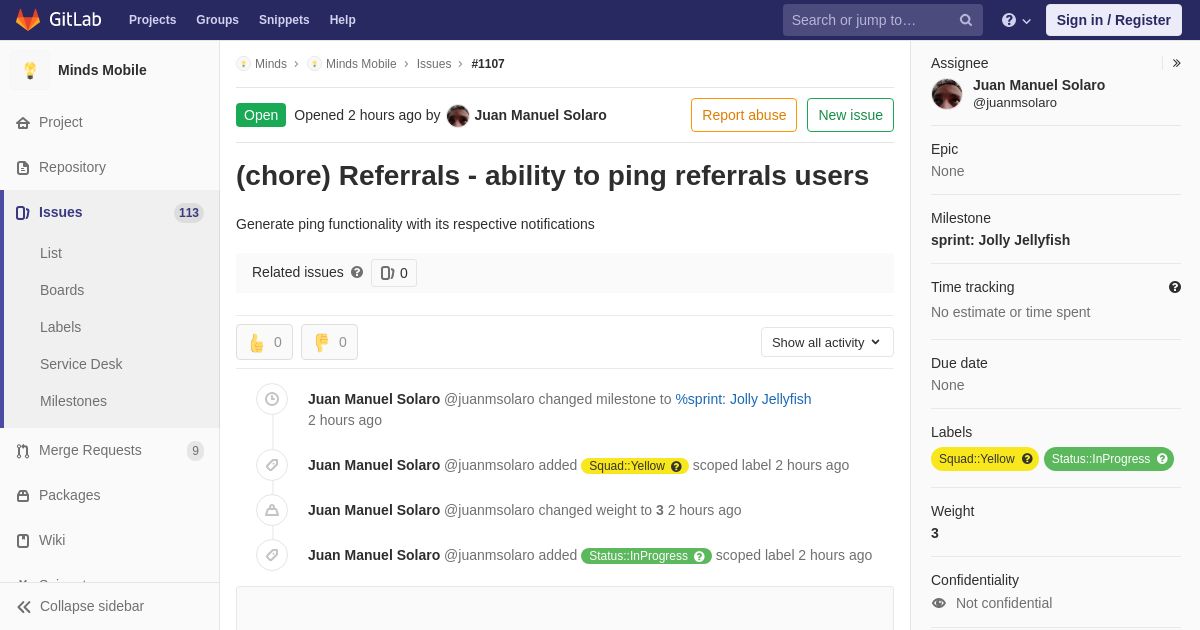
Task: Click the related issues count badge
Action: coord(394,273)
